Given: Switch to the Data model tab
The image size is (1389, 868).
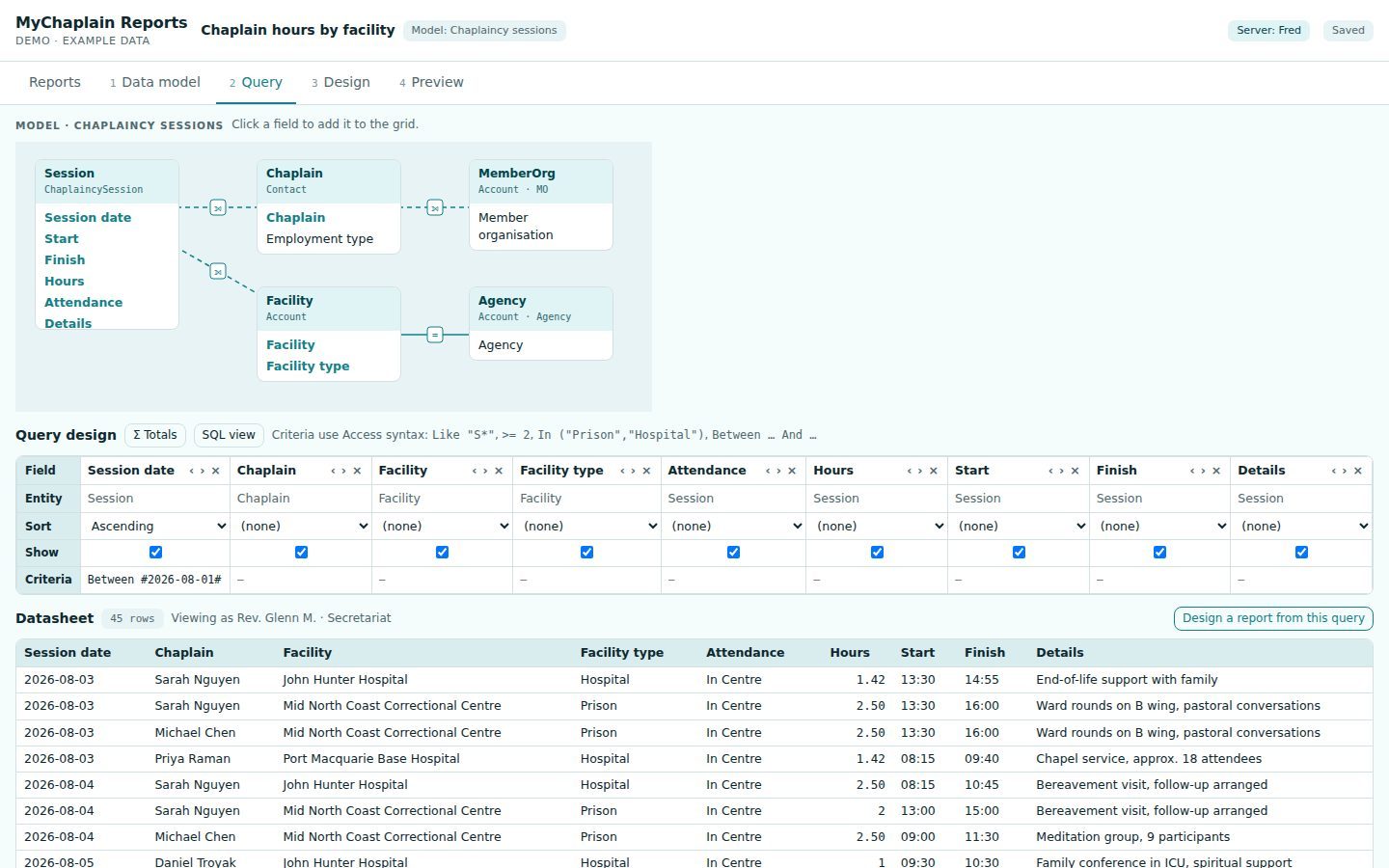Looking at the screenshot, I should (x=155, y=83).
